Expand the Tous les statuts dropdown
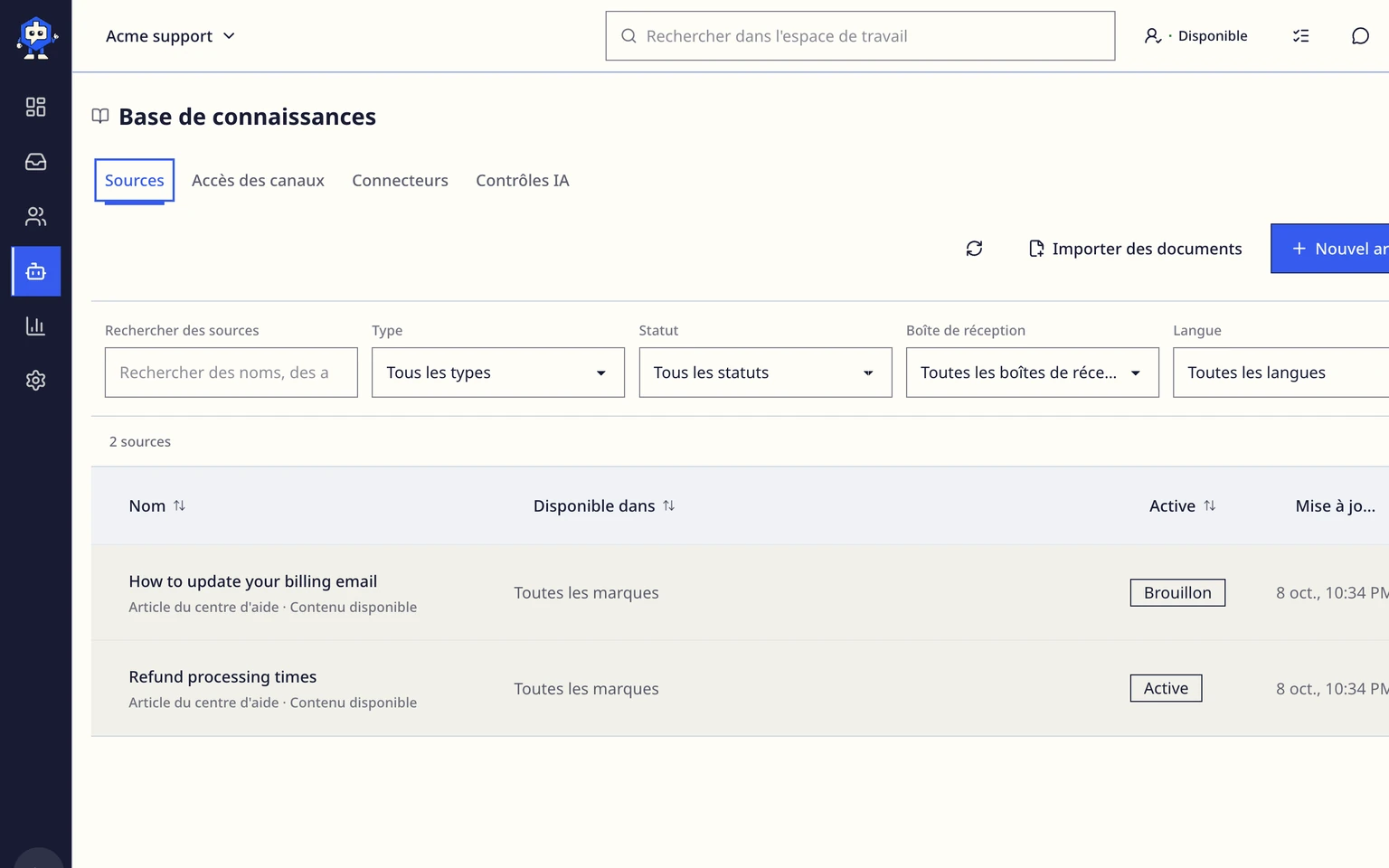 point(766,373)
